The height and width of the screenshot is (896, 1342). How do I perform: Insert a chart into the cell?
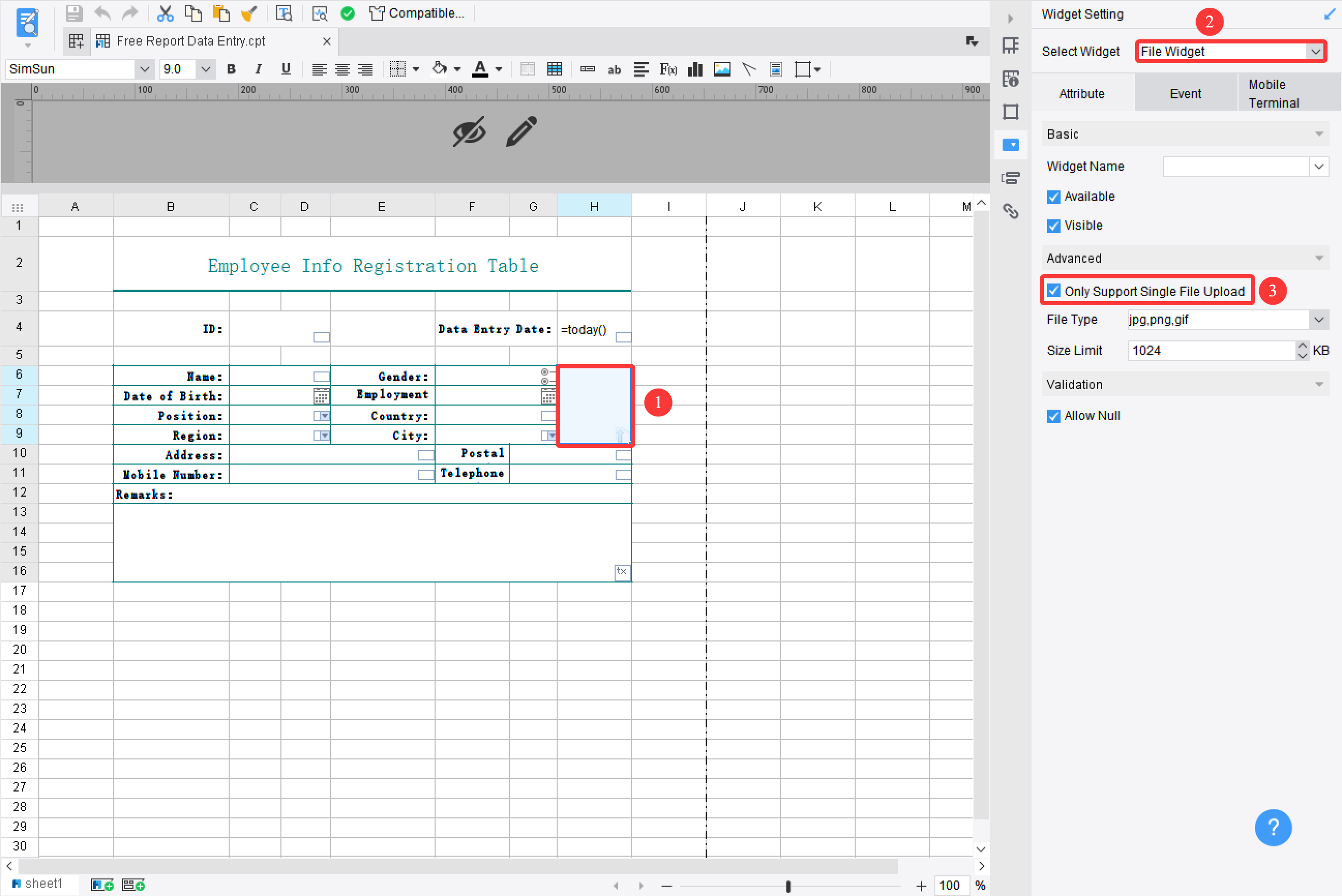click(695, 69)
